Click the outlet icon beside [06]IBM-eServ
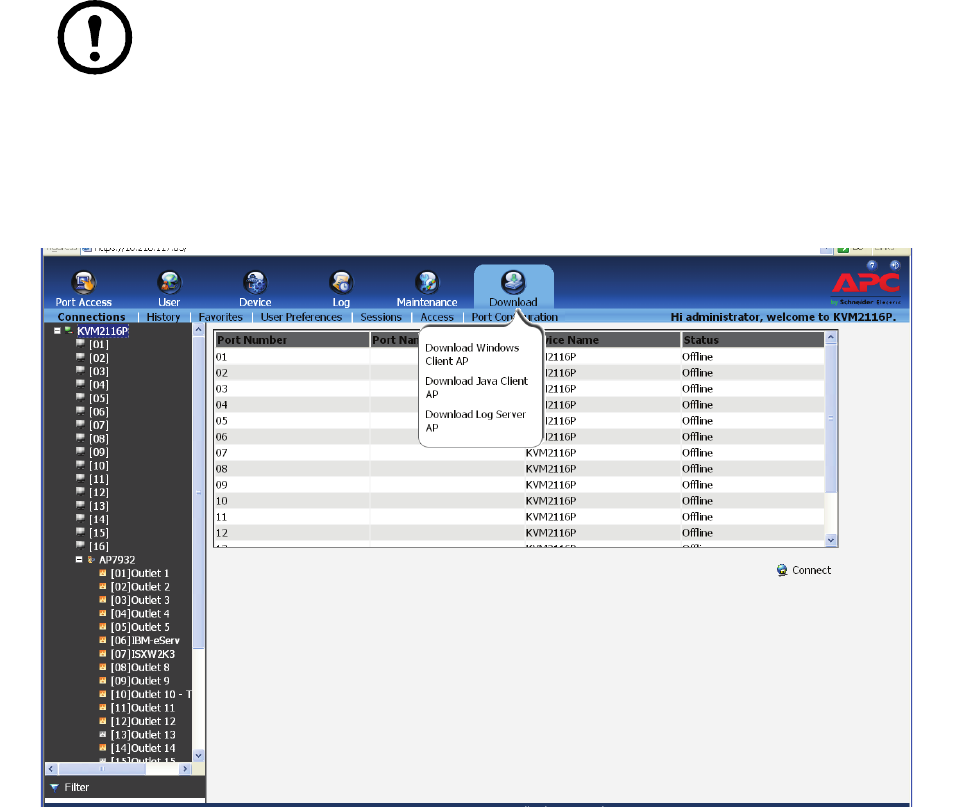968x807 pixels. [103, 640]
